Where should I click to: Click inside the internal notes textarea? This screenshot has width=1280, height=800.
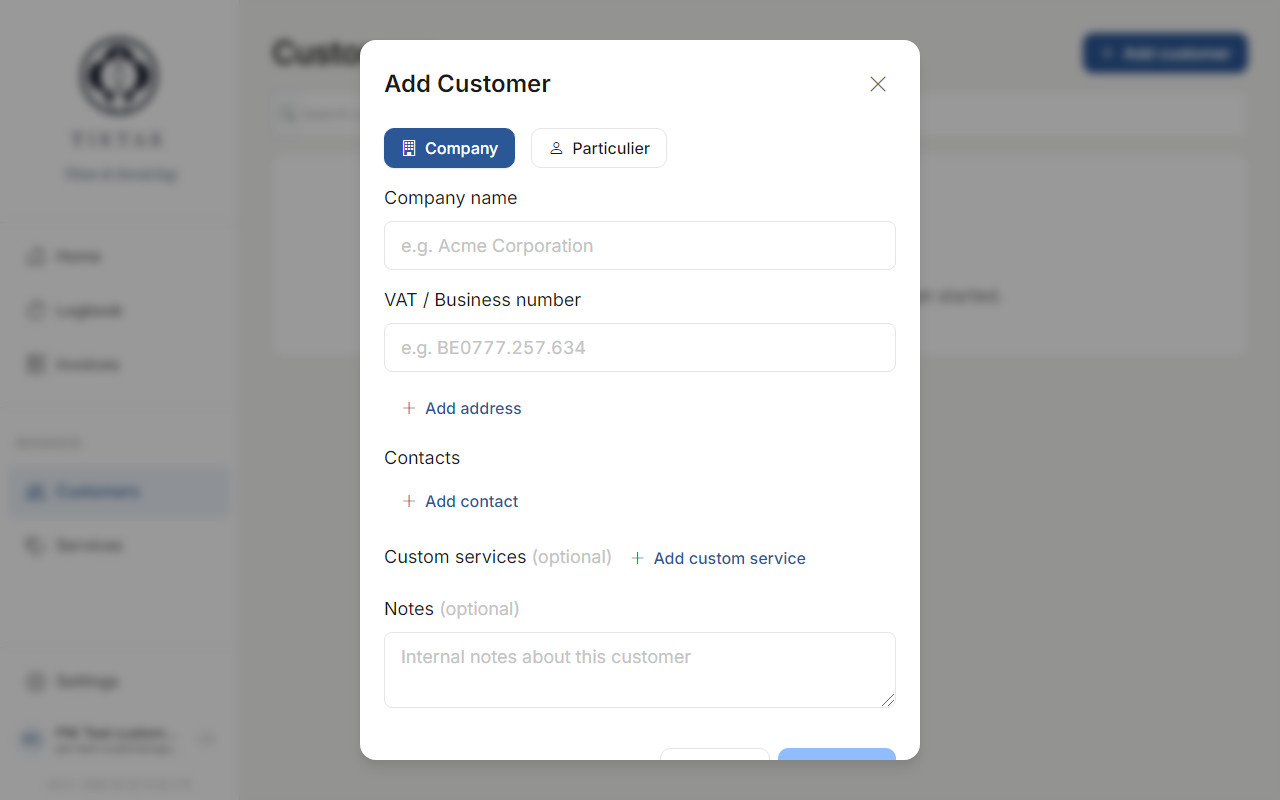(x=639, y=669)
